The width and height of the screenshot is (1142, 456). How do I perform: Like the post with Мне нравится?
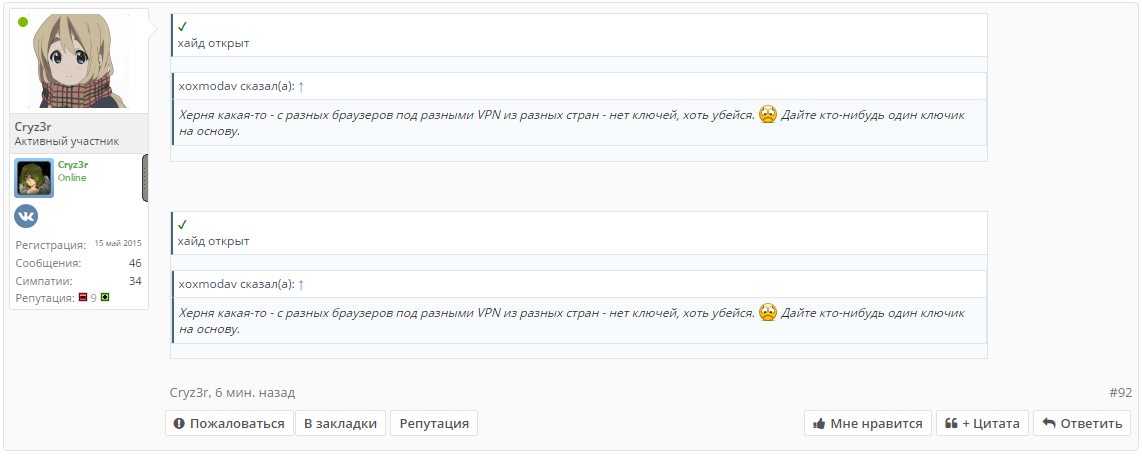coord(867,423)
